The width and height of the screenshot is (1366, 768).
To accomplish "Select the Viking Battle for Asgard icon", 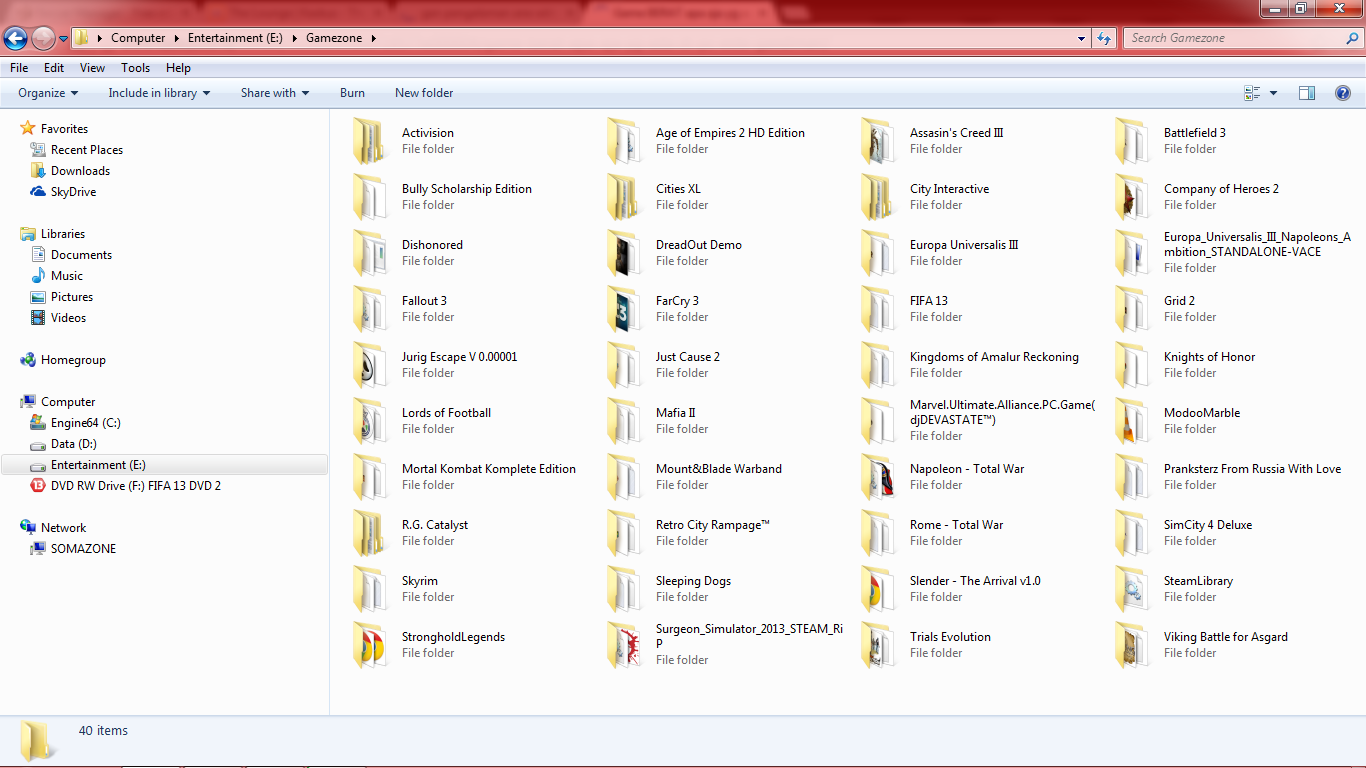I will coord(1132,644).
